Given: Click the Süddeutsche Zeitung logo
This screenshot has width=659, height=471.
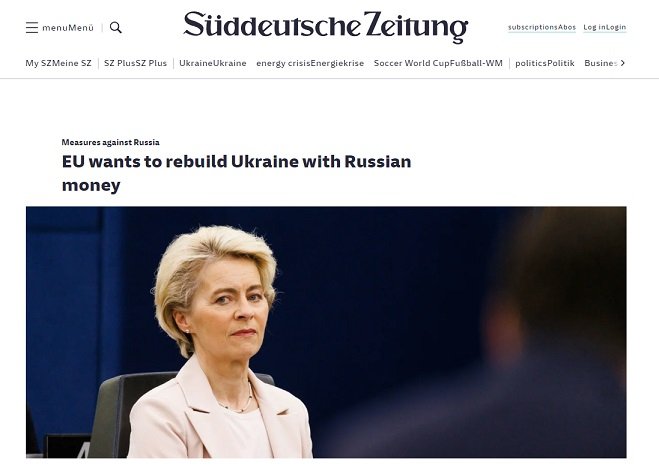Looking at the screenshot, I should coord(326,27).
